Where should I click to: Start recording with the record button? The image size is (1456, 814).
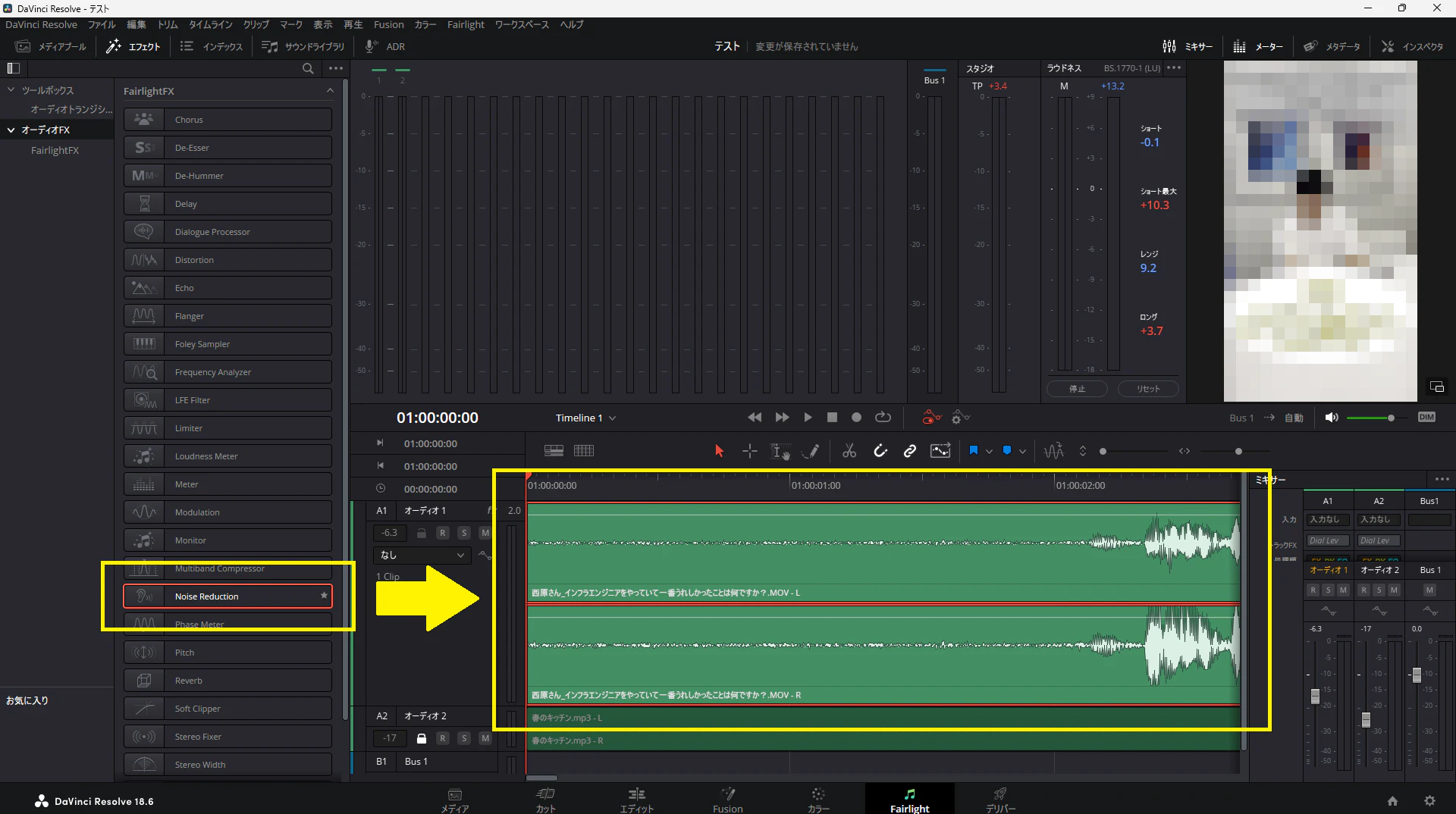tap(856, 418)
